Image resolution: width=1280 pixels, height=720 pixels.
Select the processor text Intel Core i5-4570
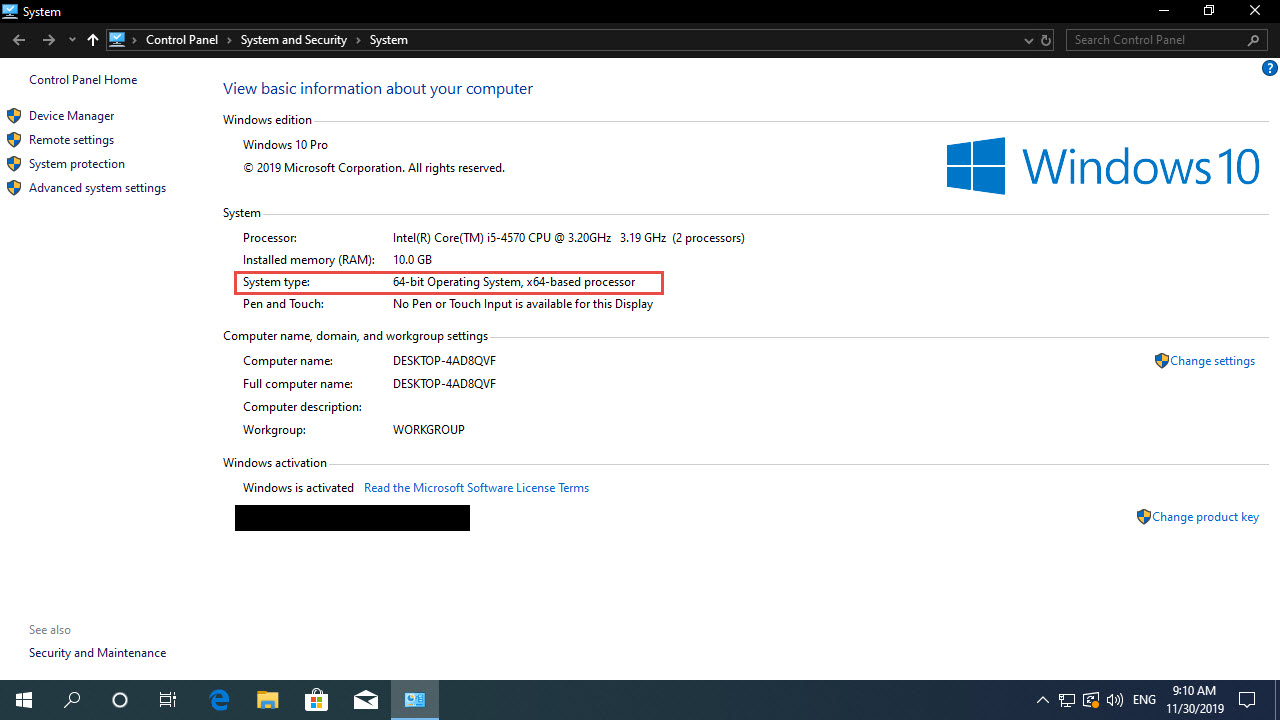[569, 238]
